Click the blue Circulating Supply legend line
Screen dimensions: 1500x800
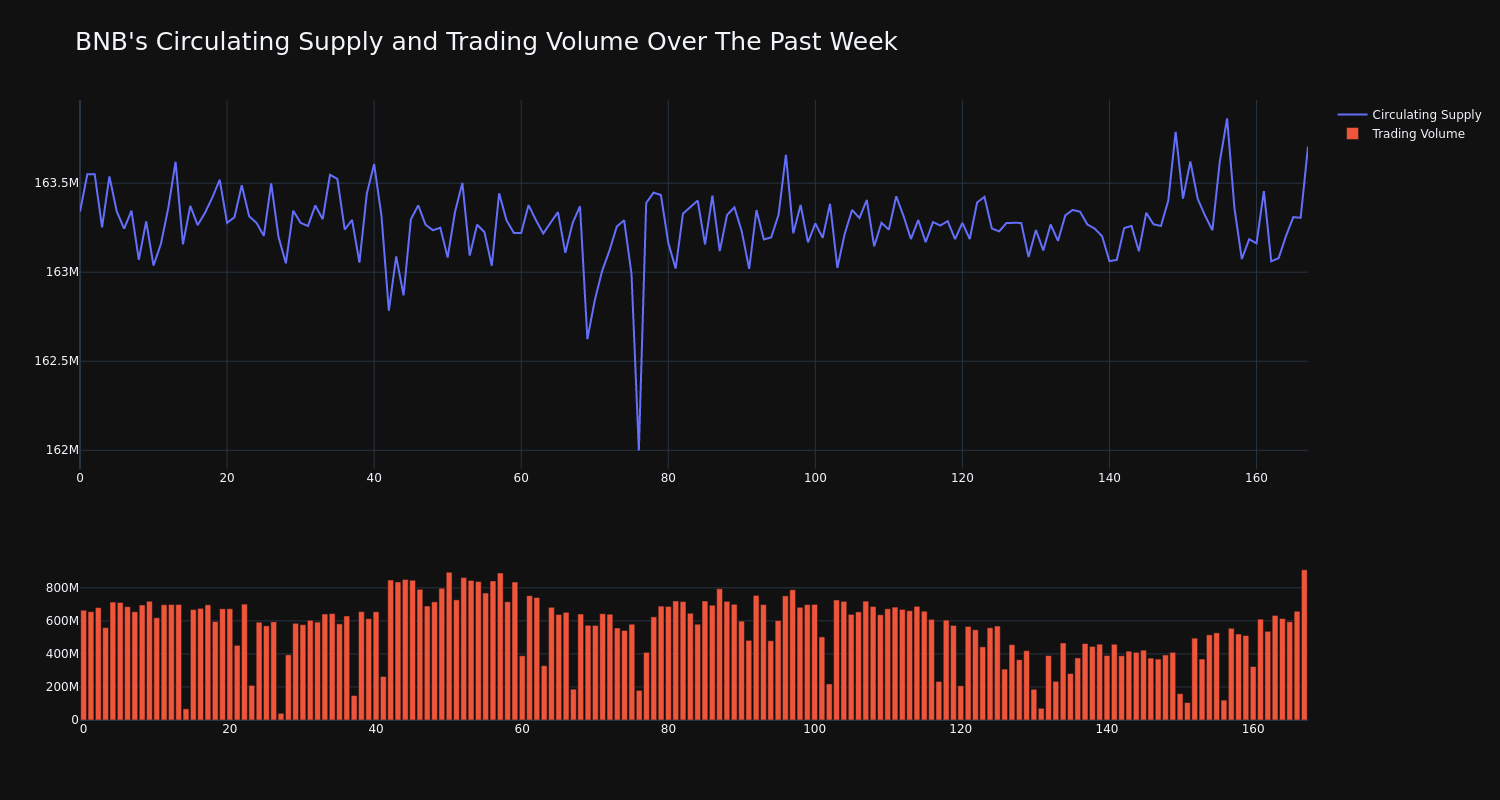pyautogui.click(x=1352, y=115)
